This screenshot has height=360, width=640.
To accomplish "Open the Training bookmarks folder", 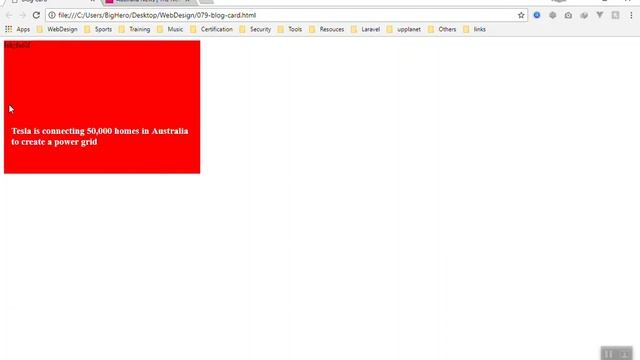I will [x=134, y=29].
